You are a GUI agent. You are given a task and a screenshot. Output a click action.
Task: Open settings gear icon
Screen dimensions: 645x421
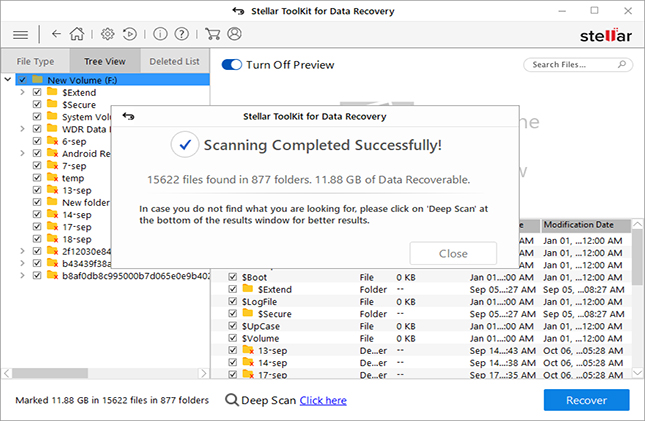point(107,34)
